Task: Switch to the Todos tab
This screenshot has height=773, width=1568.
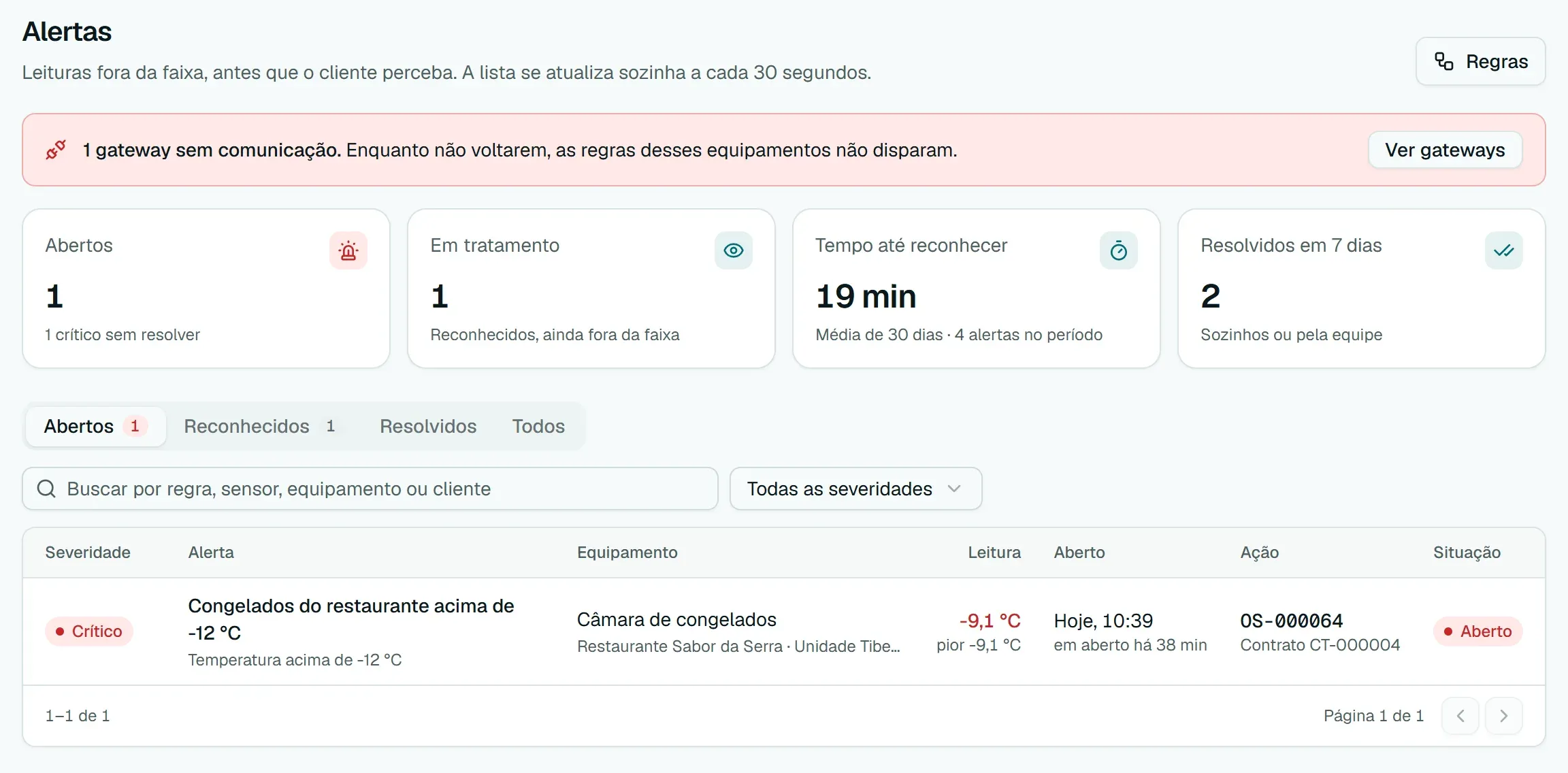Action: pos(538,426)
